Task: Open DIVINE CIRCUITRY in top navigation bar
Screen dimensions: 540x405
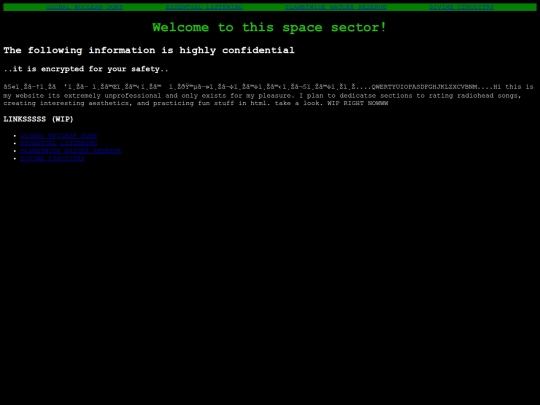Action: pyautogui.click(x=461, y=7)
